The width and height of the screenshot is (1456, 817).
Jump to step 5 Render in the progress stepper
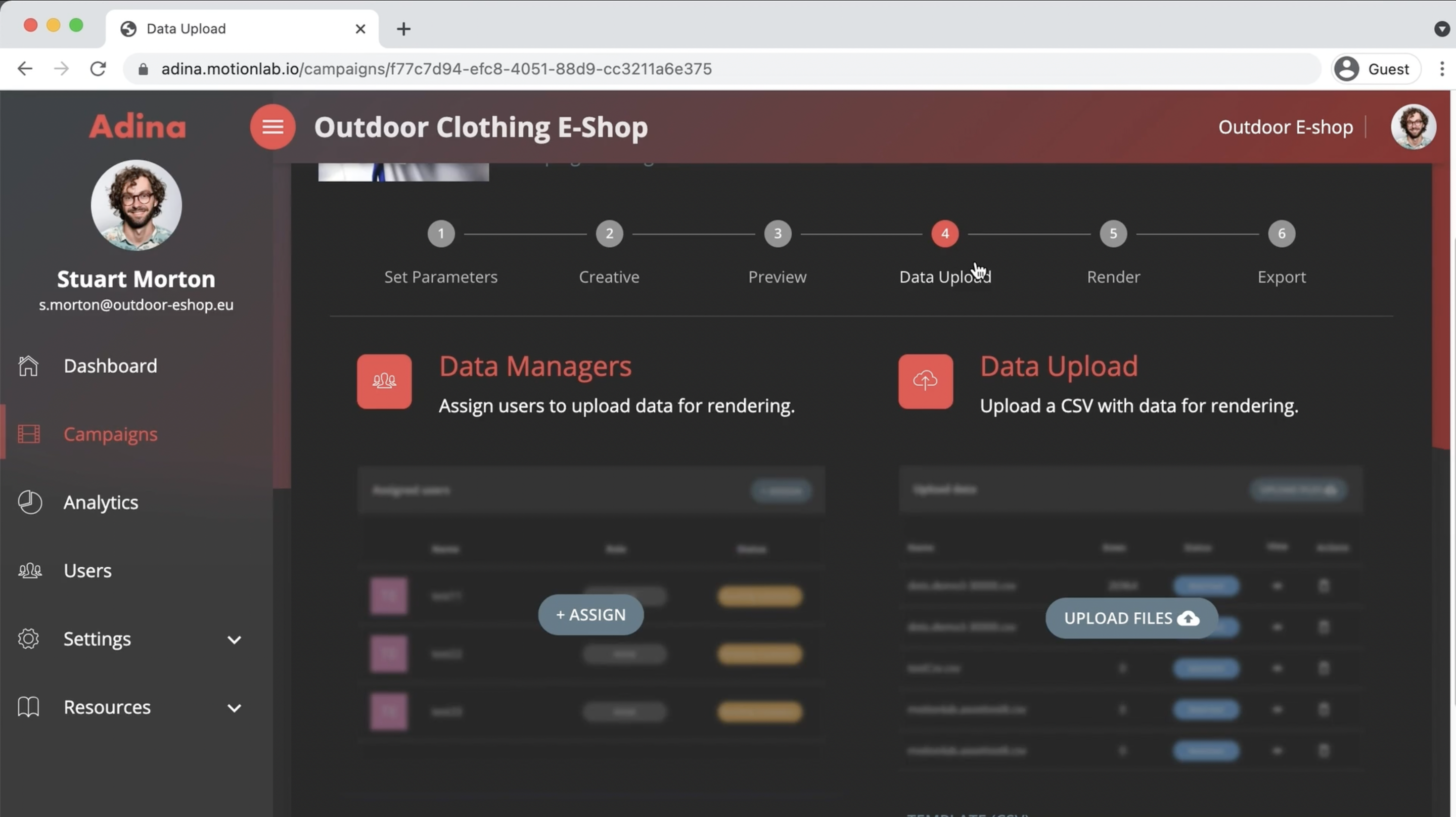click(x=1113, y=234)
